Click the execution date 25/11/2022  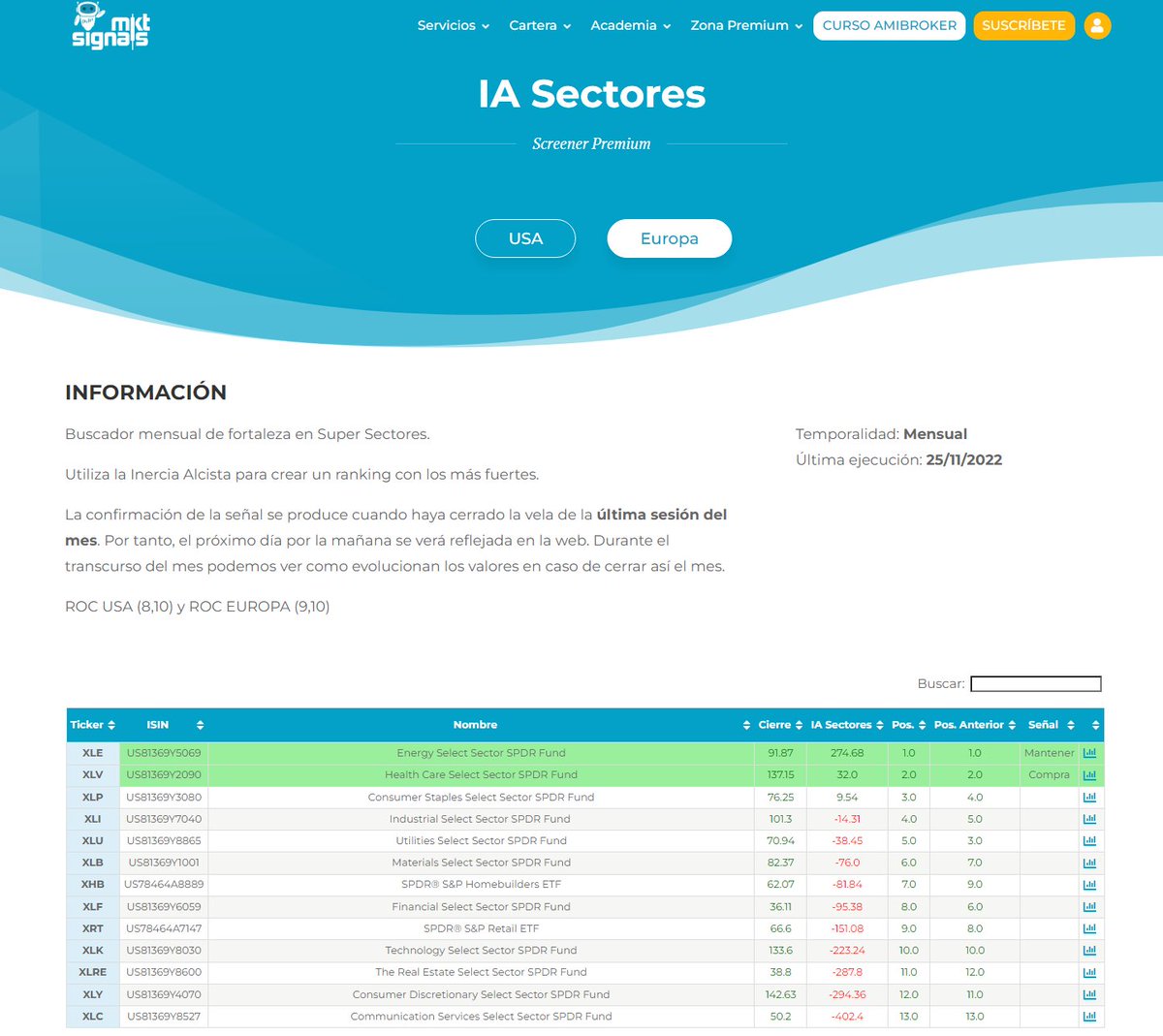[x=963, y=460]
